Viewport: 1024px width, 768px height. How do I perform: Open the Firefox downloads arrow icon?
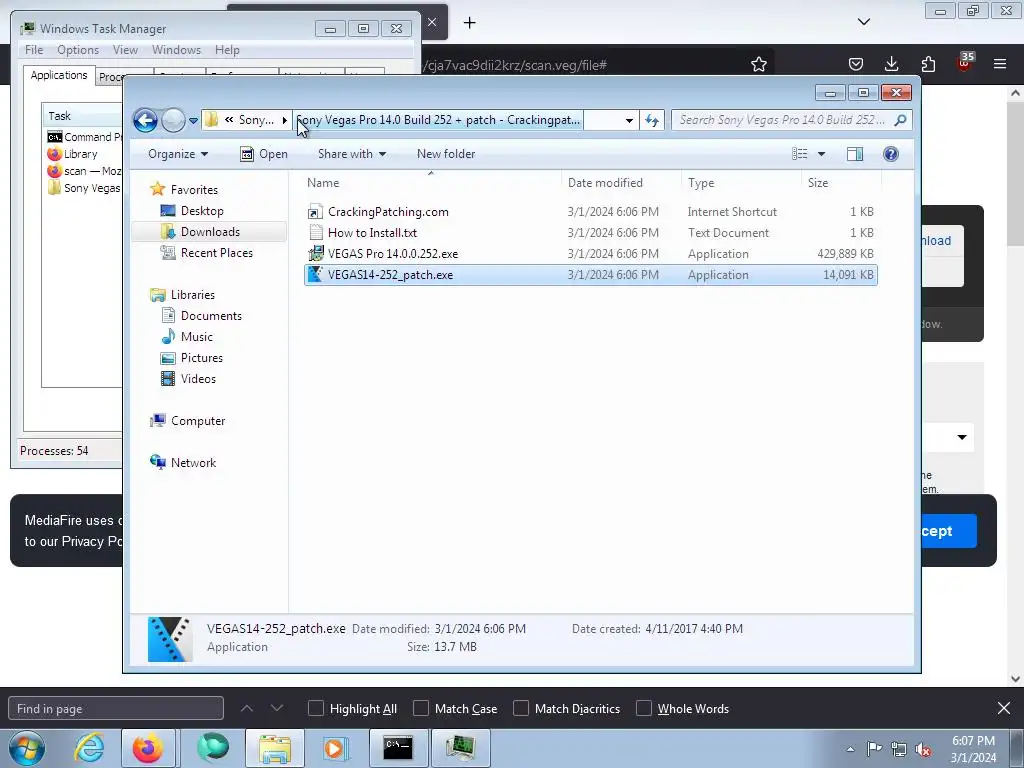point(891,64)
